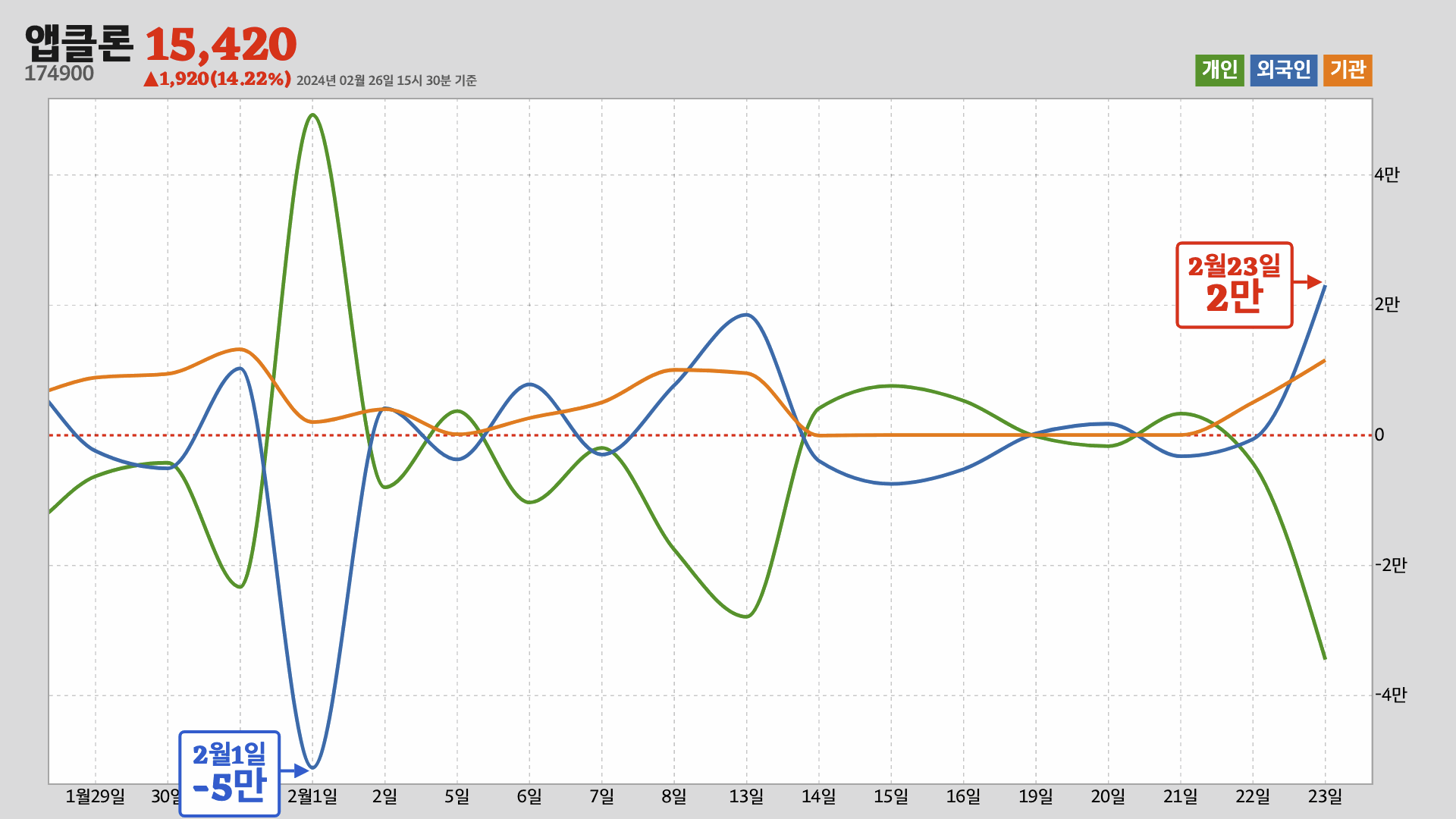Click the green line peak on 2월1일

tap(313, 115)
